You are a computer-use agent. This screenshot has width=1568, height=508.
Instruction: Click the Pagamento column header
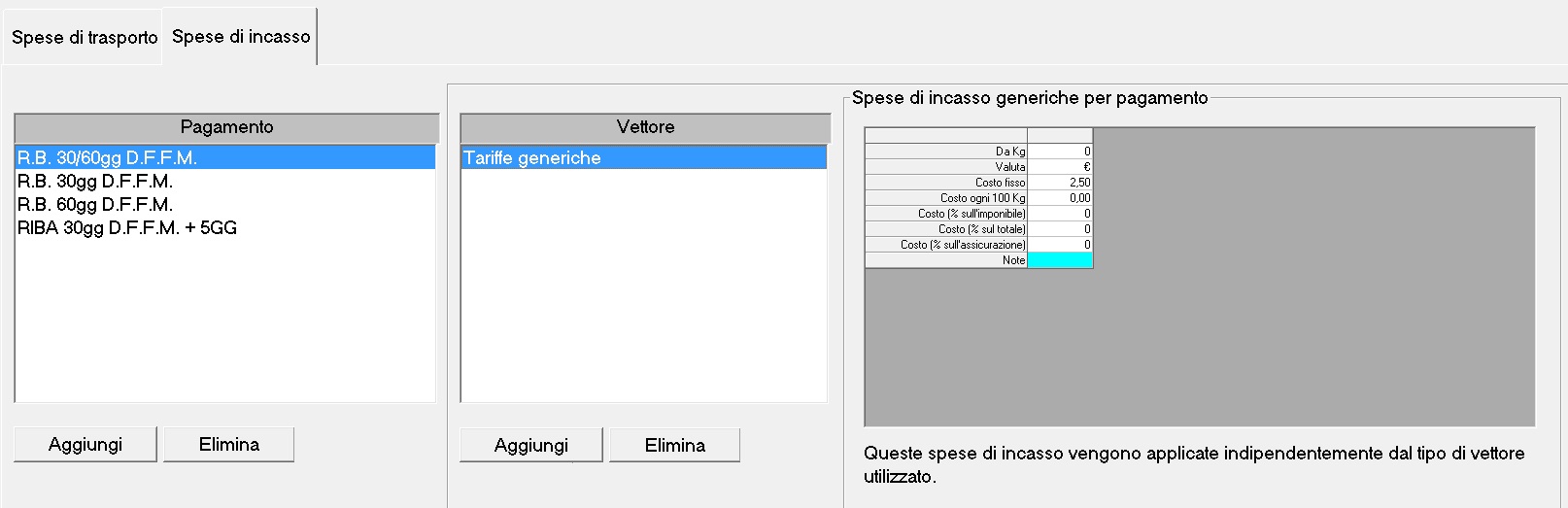[226, 127]
